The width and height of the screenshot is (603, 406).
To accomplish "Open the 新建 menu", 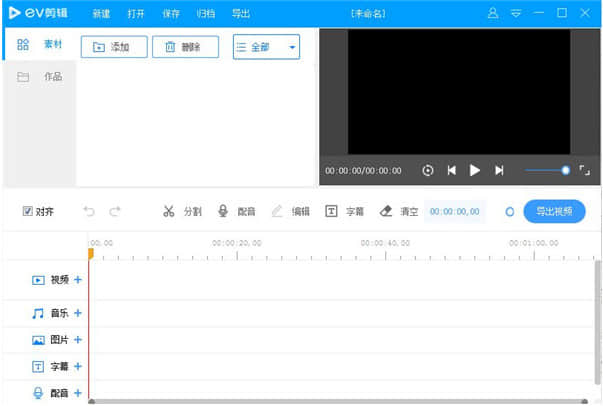I will point(101,14).
